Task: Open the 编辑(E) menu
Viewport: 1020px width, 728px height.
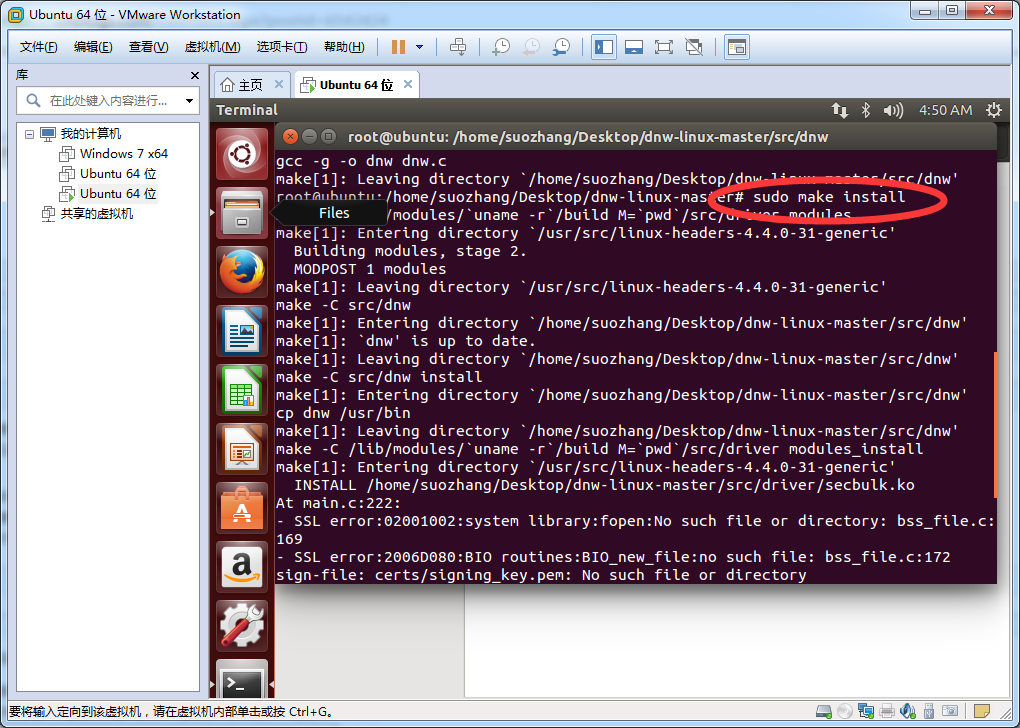Action: [x=93, y=47]
